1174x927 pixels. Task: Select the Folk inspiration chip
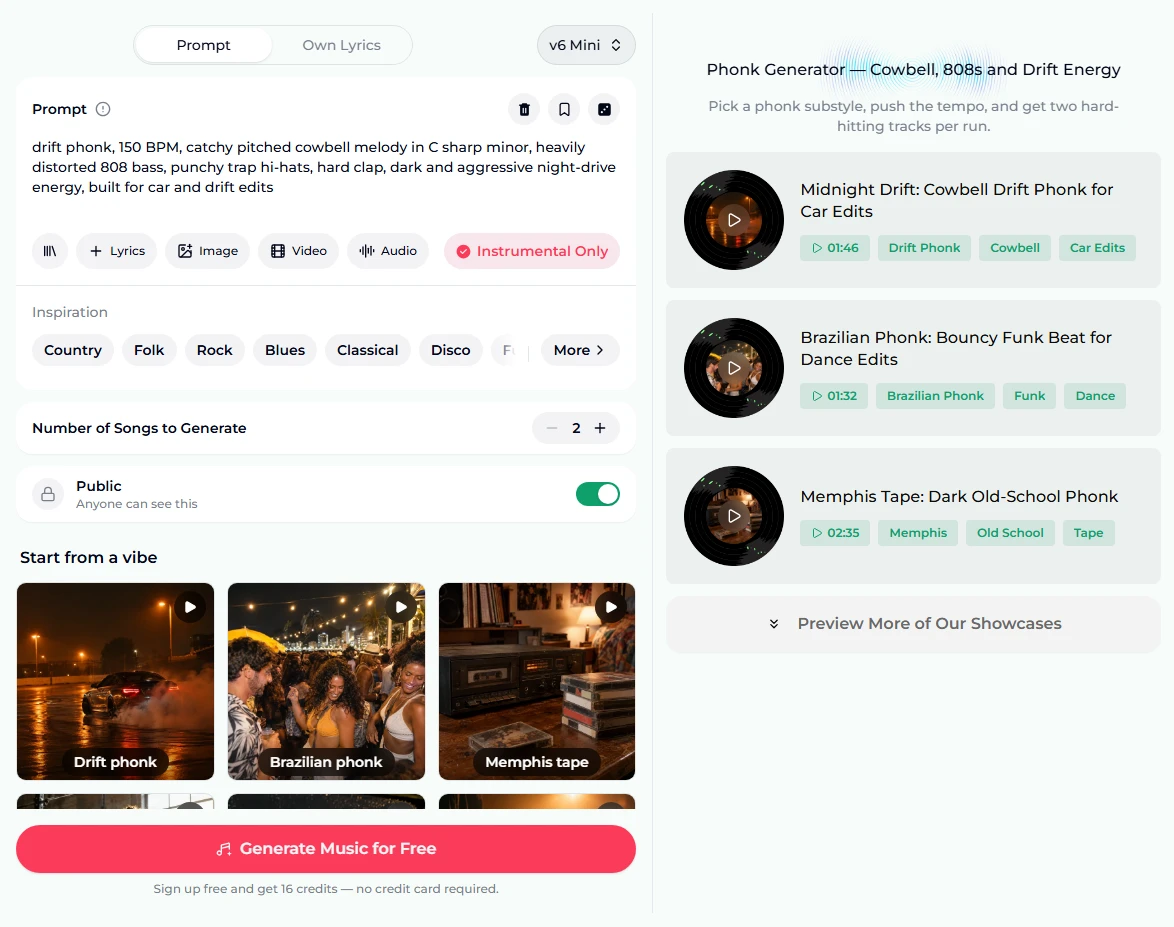(149, 350)
